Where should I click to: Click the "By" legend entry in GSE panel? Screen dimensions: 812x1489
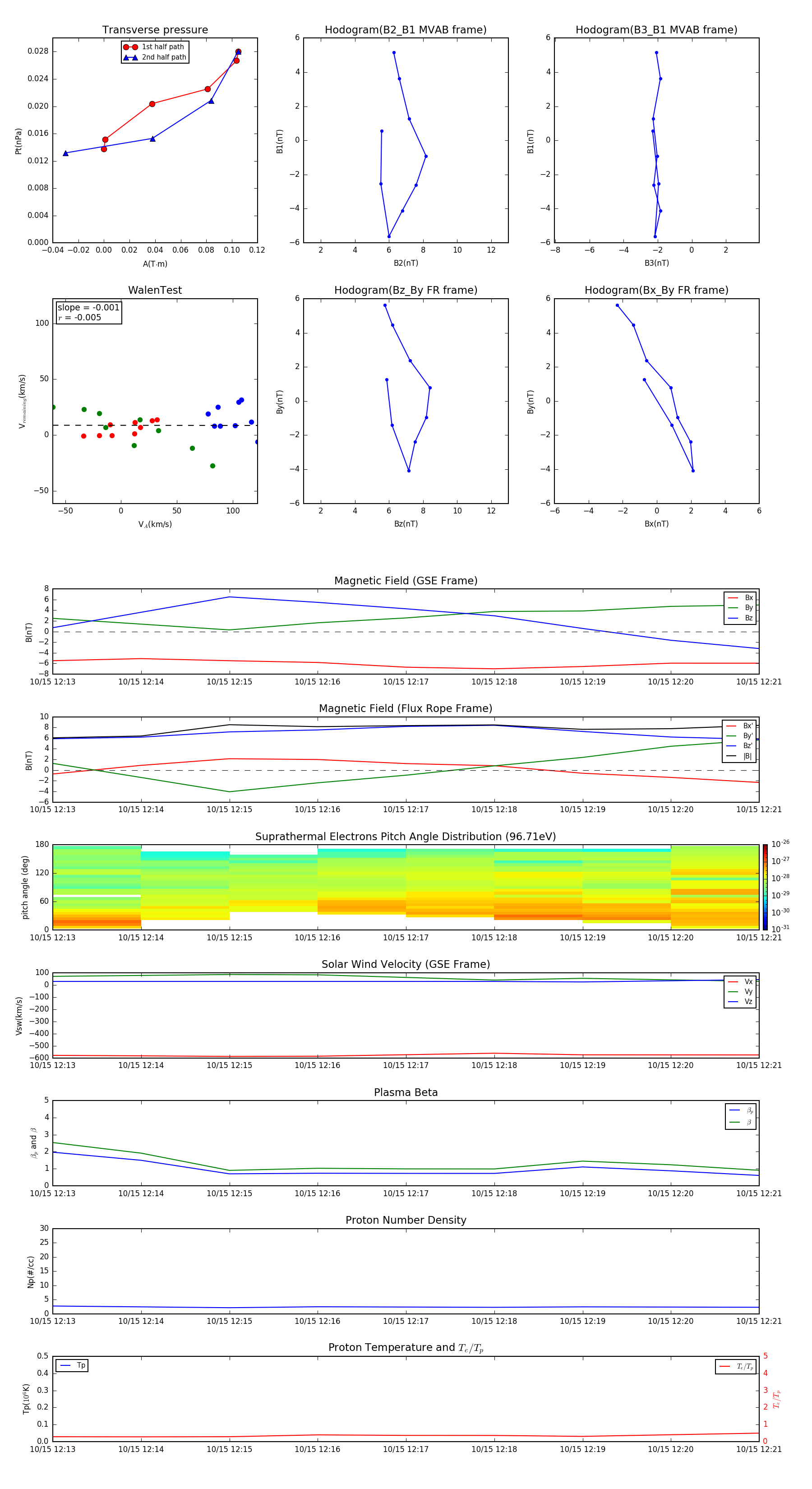[740, 607]
